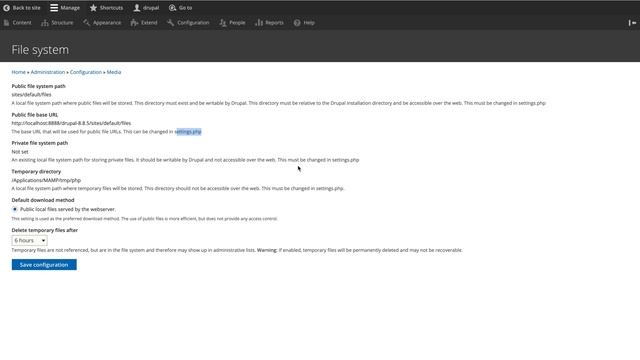Click the File system page title
This screenshot has height=360, width=640.
40,50
